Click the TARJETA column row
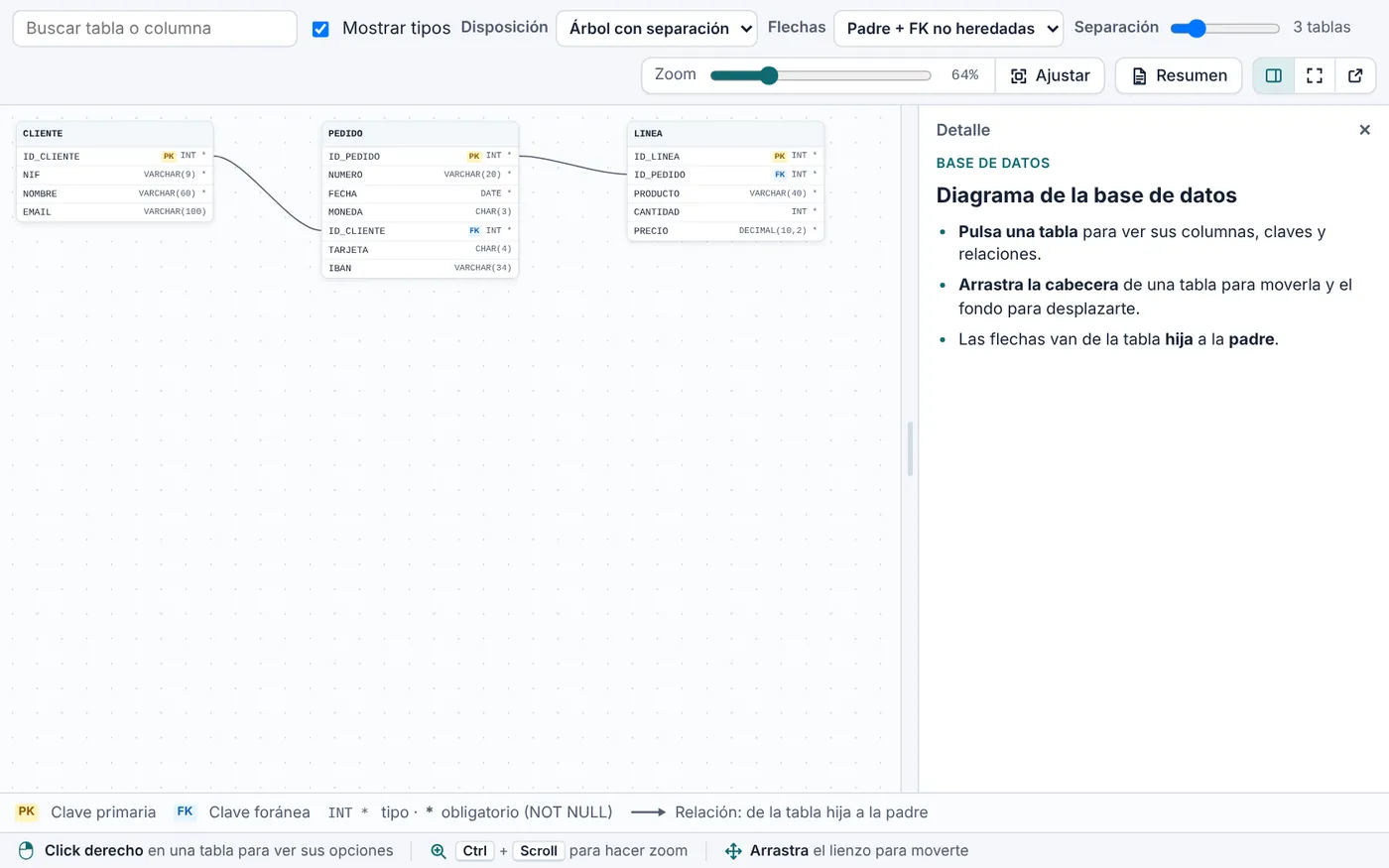Screen dimensions: 1389x868 pos(421,250)
